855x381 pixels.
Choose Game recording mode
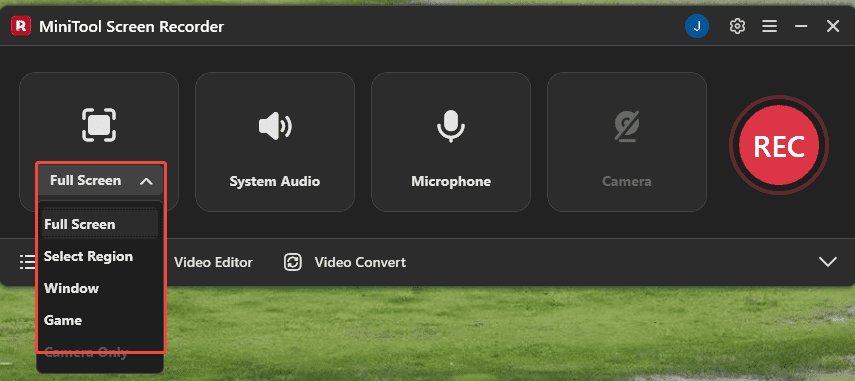[x=100, y=320]
